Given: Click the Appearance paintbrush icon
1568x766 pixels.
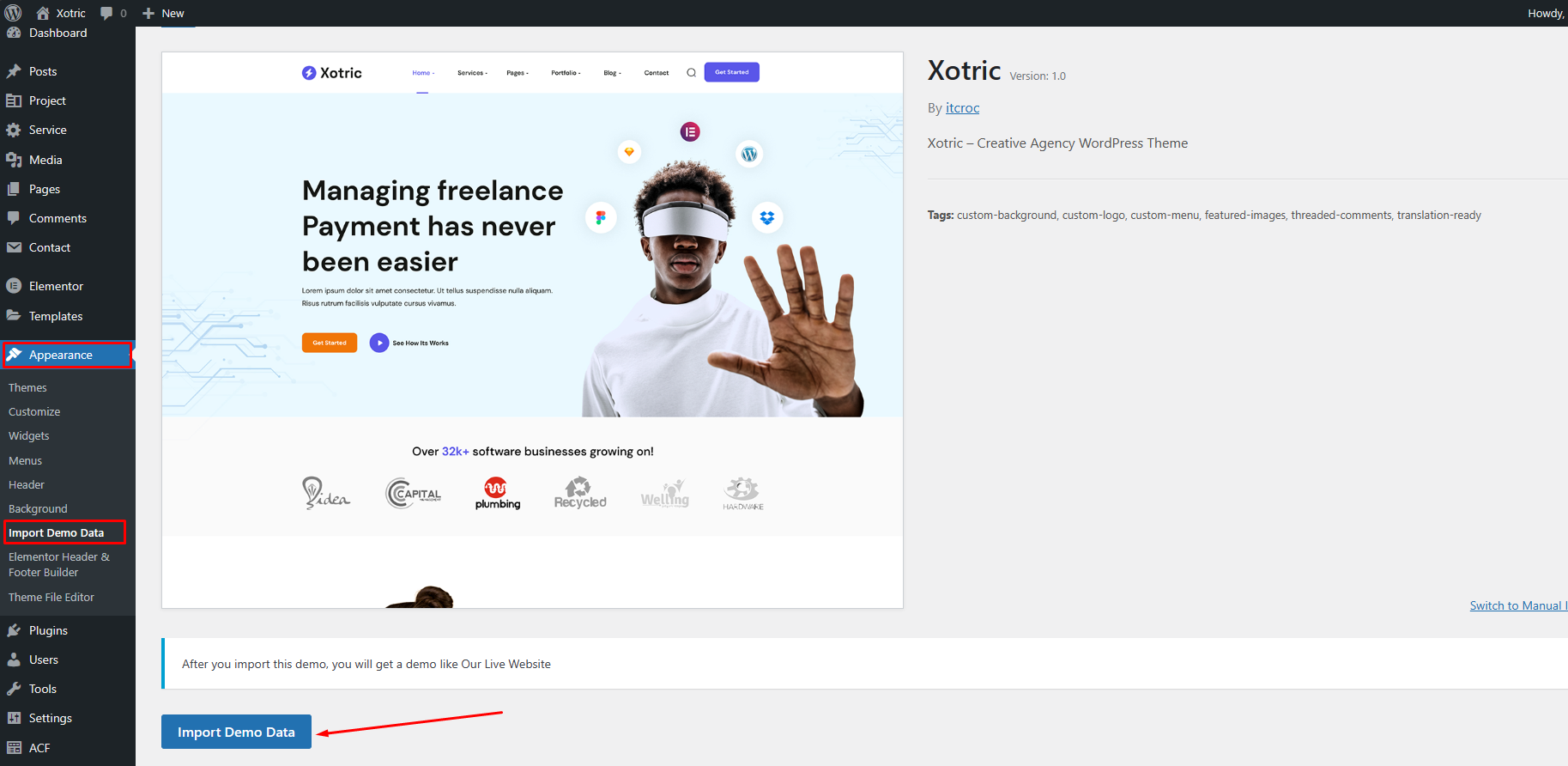Looking at the screenshot, I should 14,355.
